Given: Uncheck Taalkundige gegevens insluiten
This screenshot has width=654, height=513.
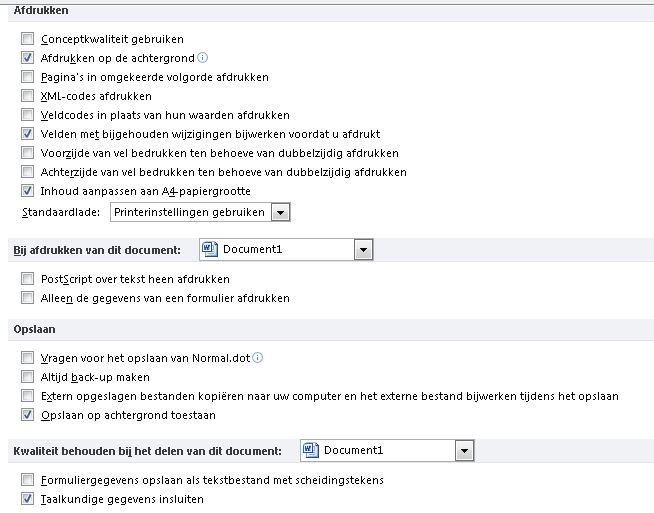Looking at the screenshot, I should tap(28, 498).
